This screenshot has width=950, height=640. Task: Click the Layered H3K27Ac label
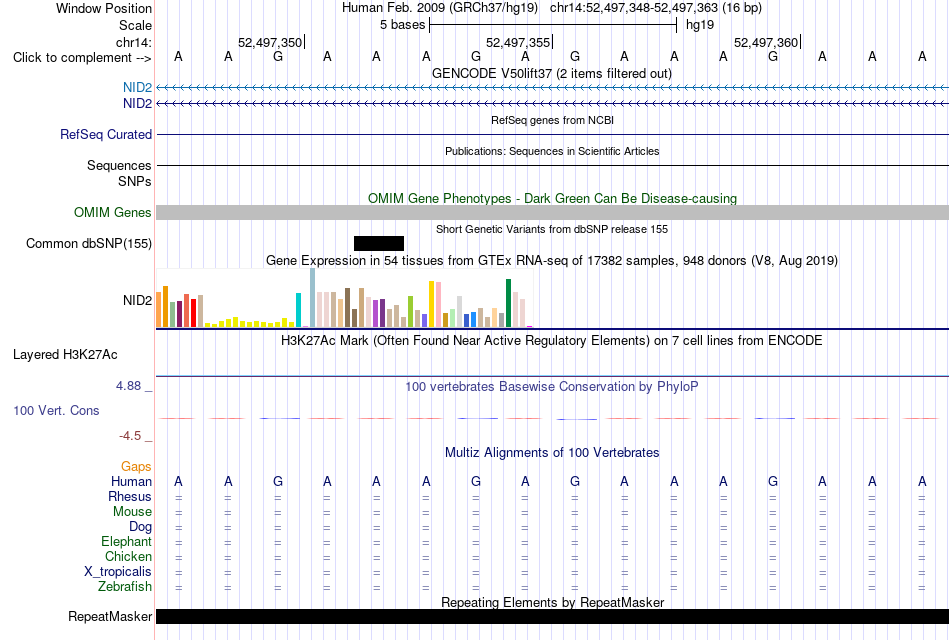click(x=65, y=355)
